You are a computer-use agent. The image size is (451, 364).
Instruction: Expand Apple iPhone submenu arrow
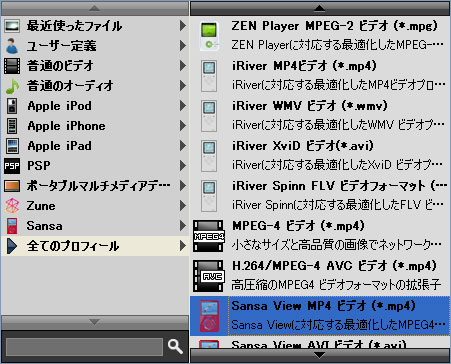[x=182, y=126]
